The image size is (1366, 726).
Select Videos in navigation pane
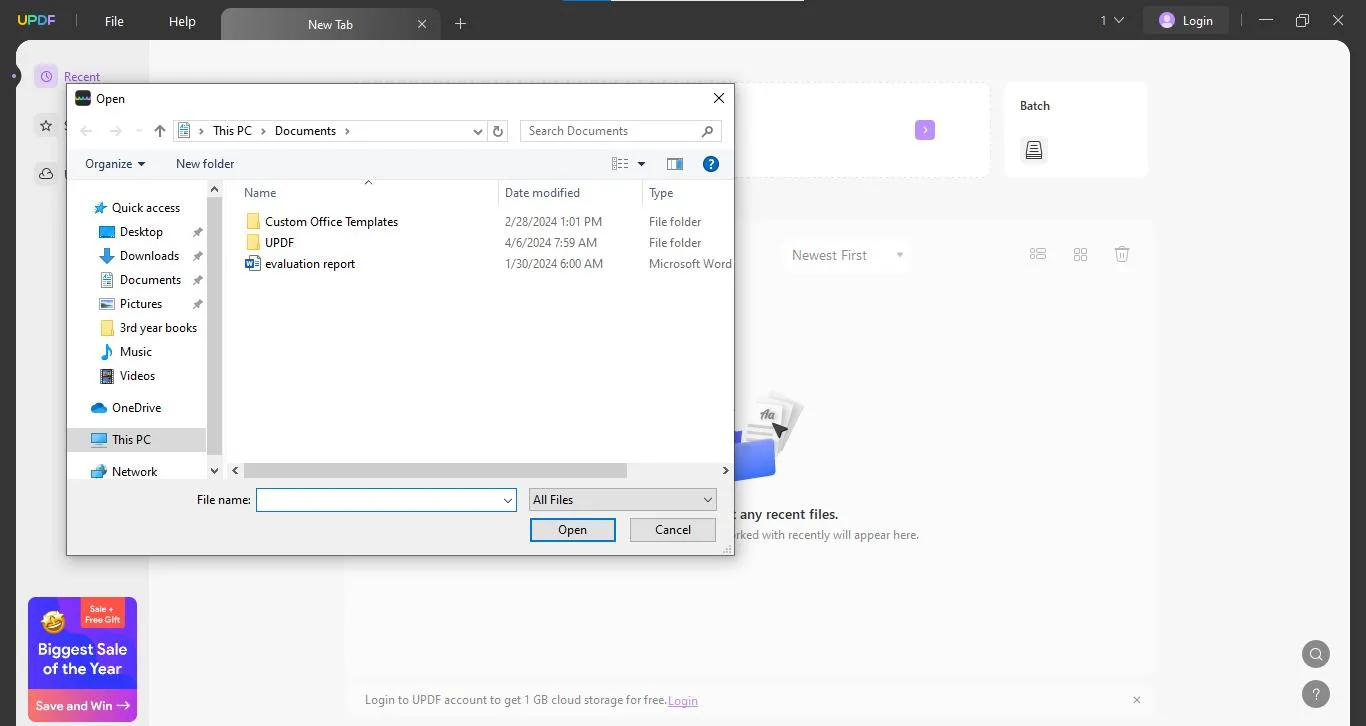tap(137, 376)
